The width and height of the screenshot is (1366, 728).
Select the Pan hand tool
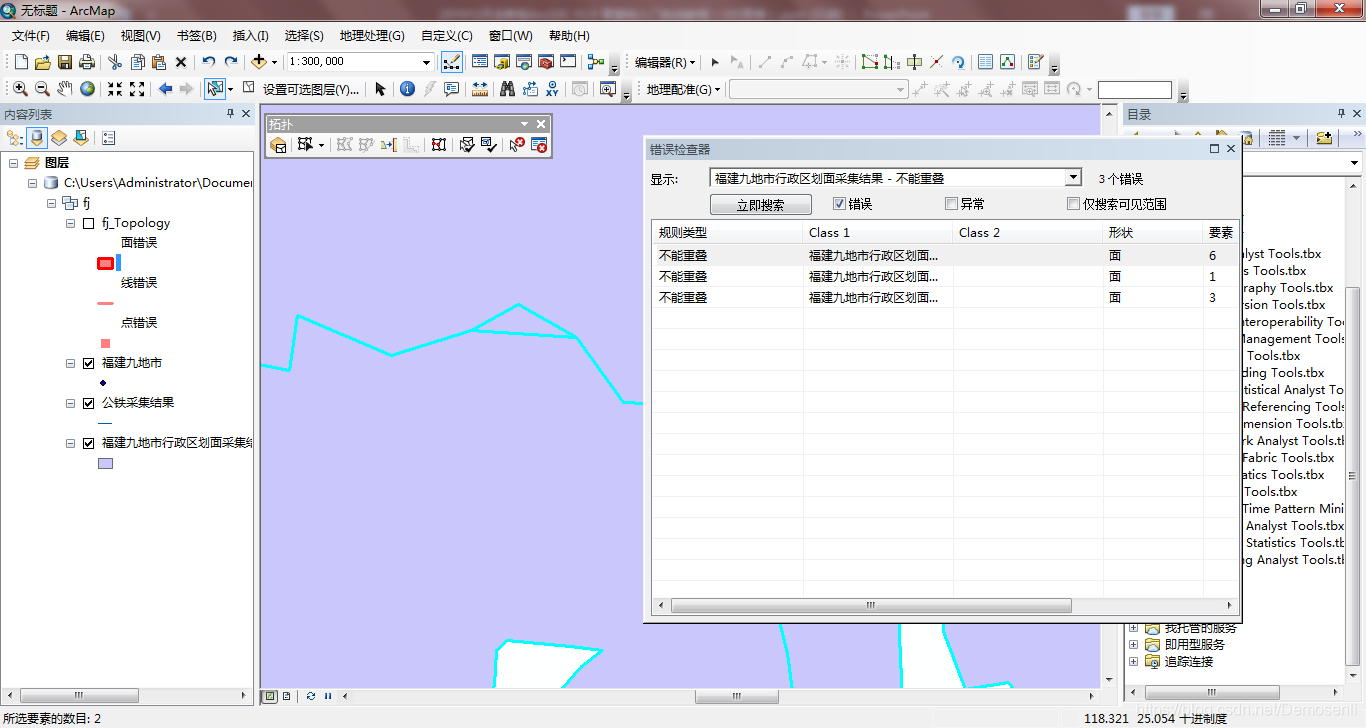click(x=65, y=89)
